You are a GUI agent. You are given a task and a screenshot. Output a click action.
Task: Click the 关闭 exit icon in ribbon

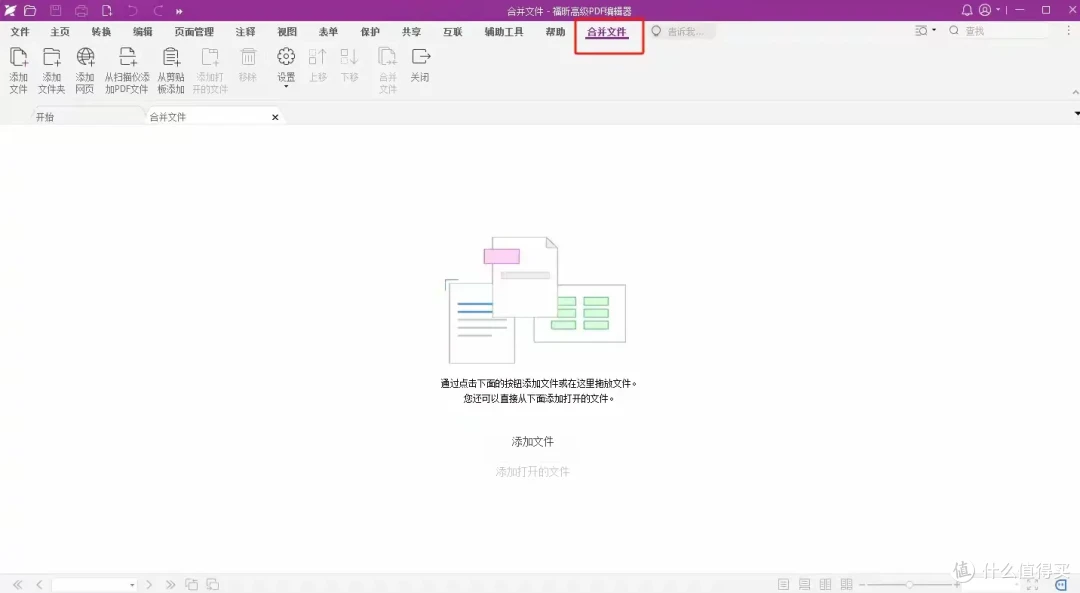pyautogui.click(x=420, y=57)
